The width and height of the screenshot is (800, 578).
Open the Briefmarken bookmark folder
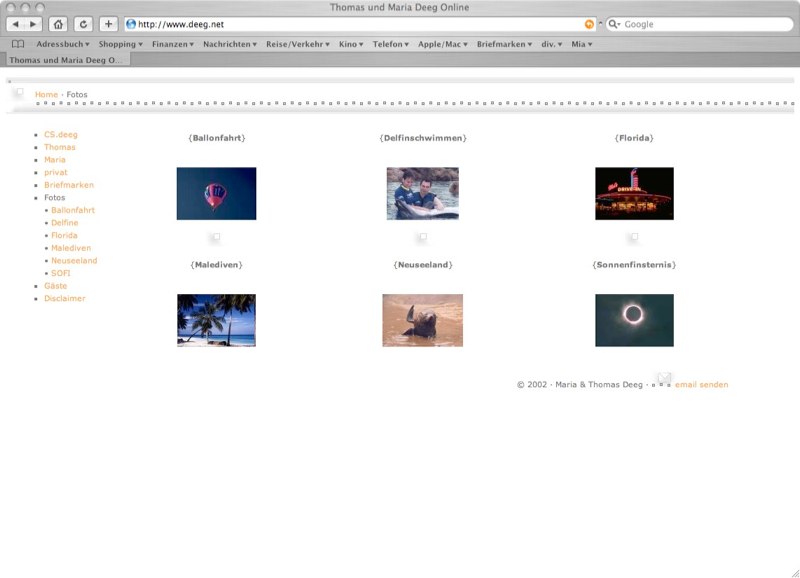click(505, 44)
